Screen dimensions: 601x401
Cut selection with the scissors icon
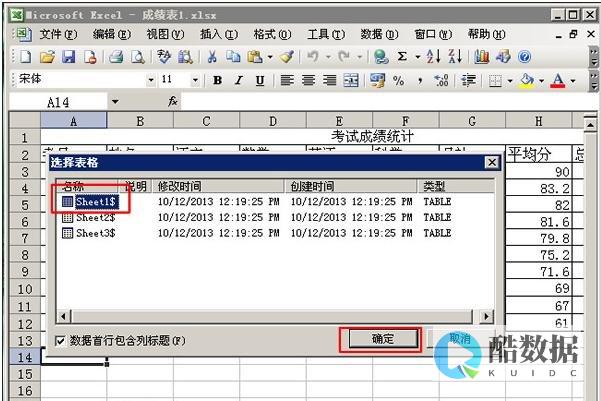[x=212, y=57]
